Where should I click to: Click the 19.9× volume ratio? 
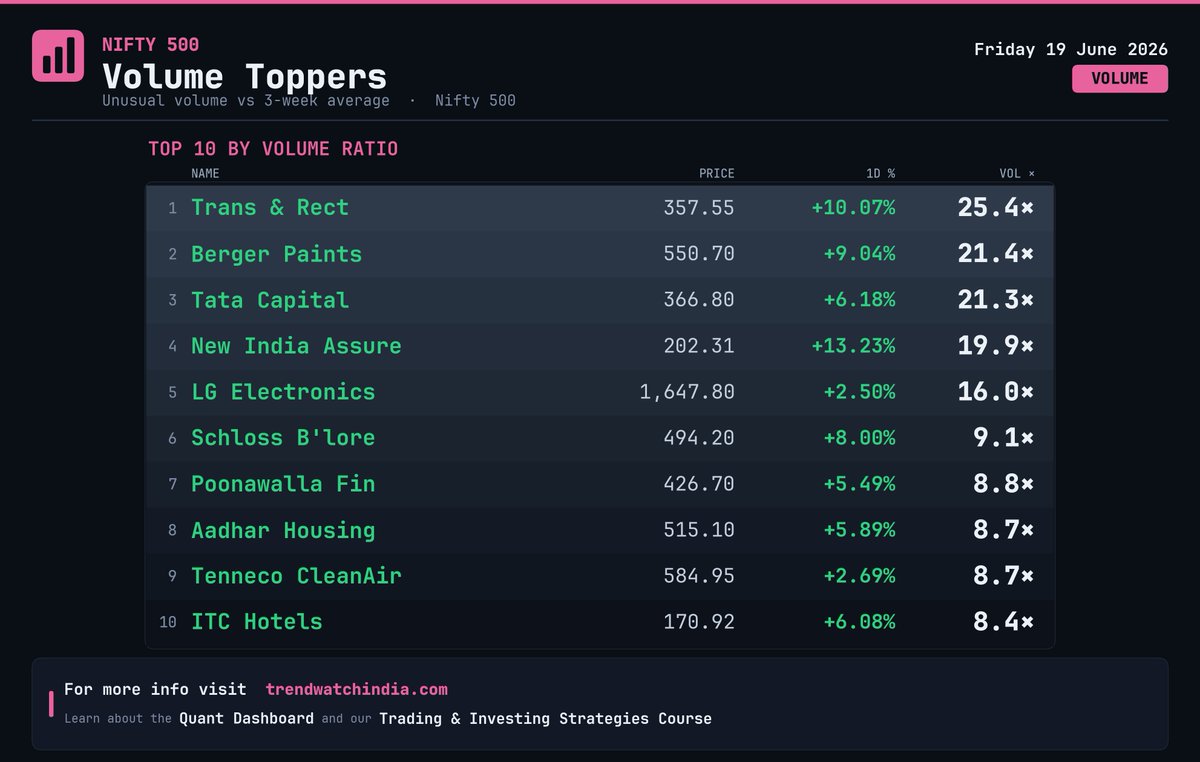click(995, 346)
